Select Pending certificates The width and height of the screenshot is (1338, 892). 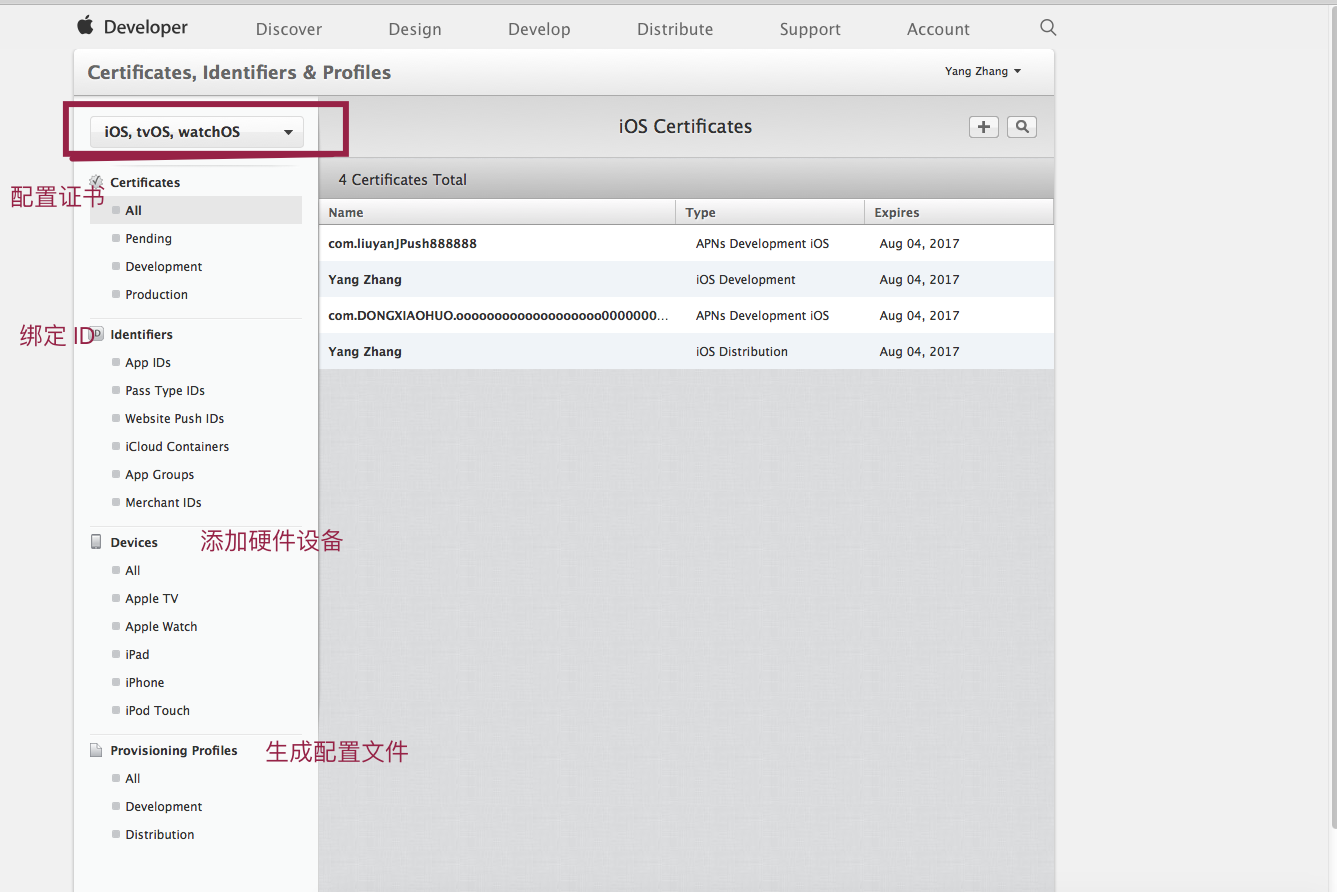pos(148,238)
